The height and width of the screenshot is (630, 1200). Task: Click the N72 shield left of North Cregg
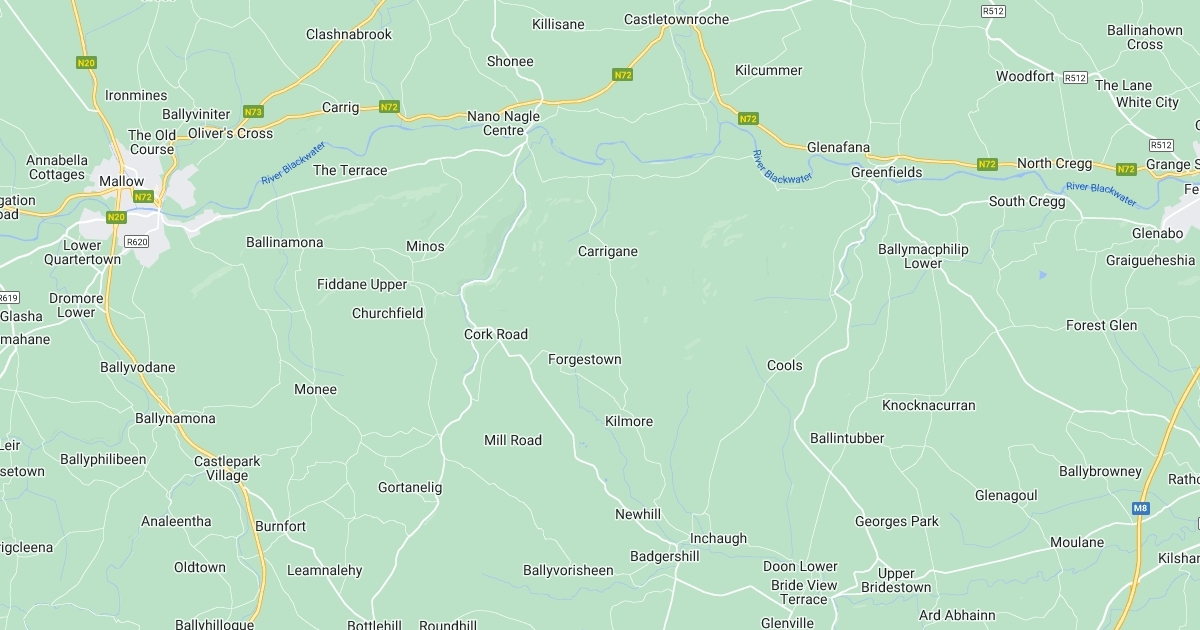[987, 164]
